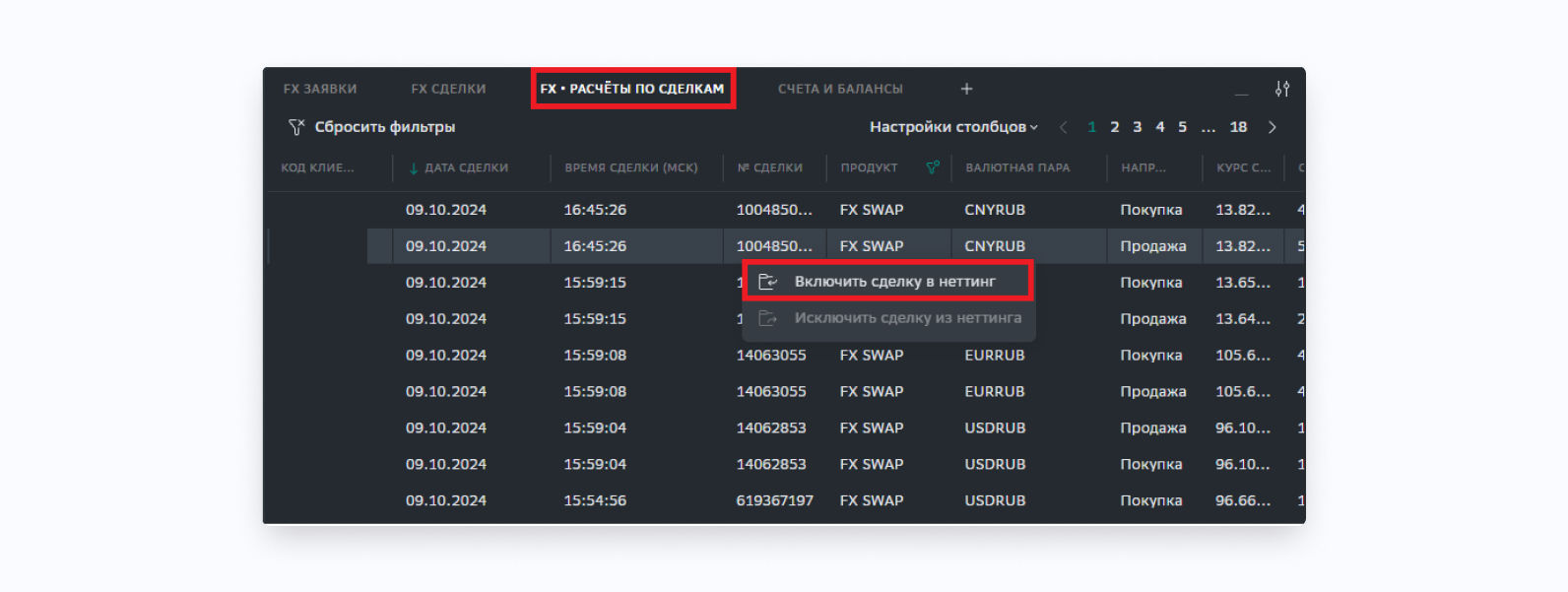Click EURRUB in the Покупка row

995,355
